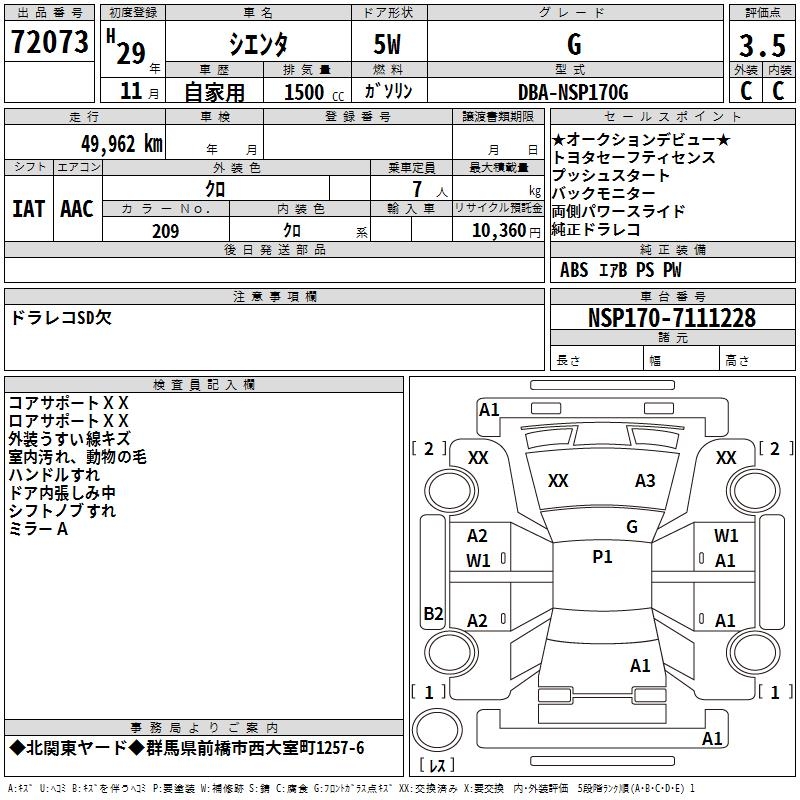Select the color number 209
The image size is (800, 800).
165,231
